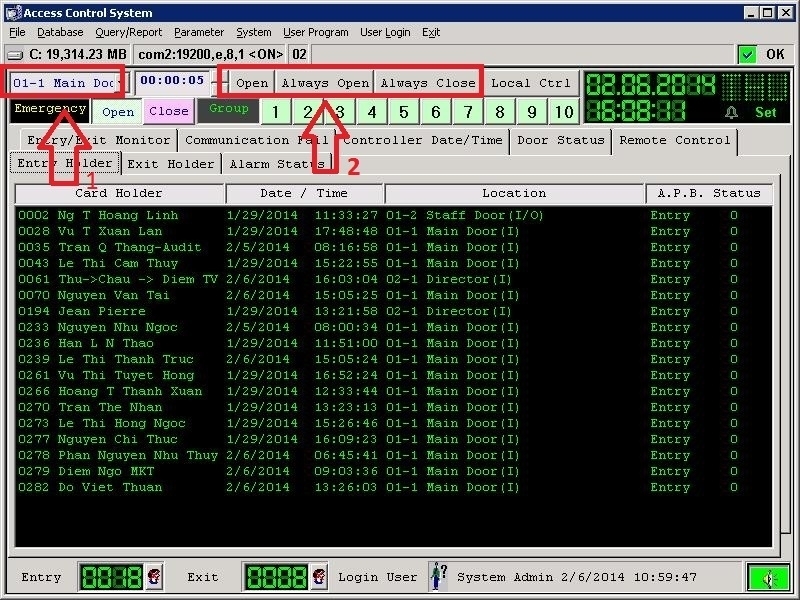Click the person icon beside Entry counter
Image resolution: width=800 pixels, height=600 pixels.
pos(155,577)
